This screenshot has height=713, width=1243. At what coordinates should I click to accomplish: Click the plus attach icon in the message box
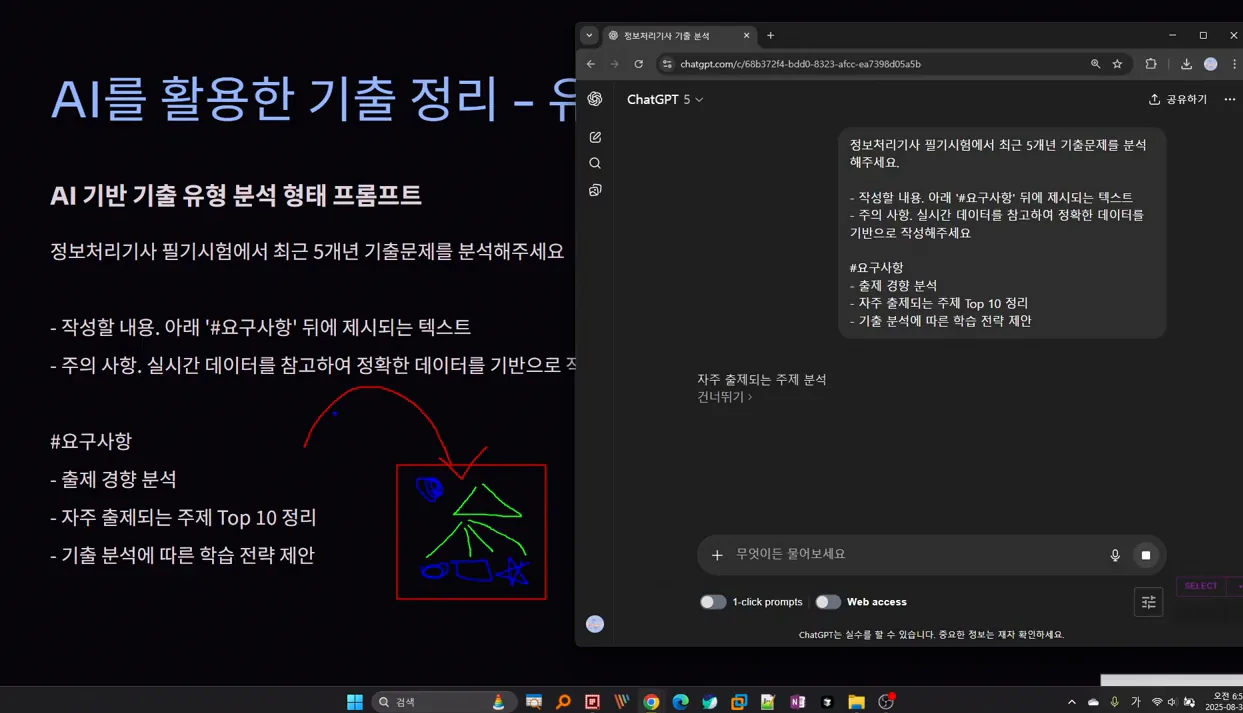[717, 555]
